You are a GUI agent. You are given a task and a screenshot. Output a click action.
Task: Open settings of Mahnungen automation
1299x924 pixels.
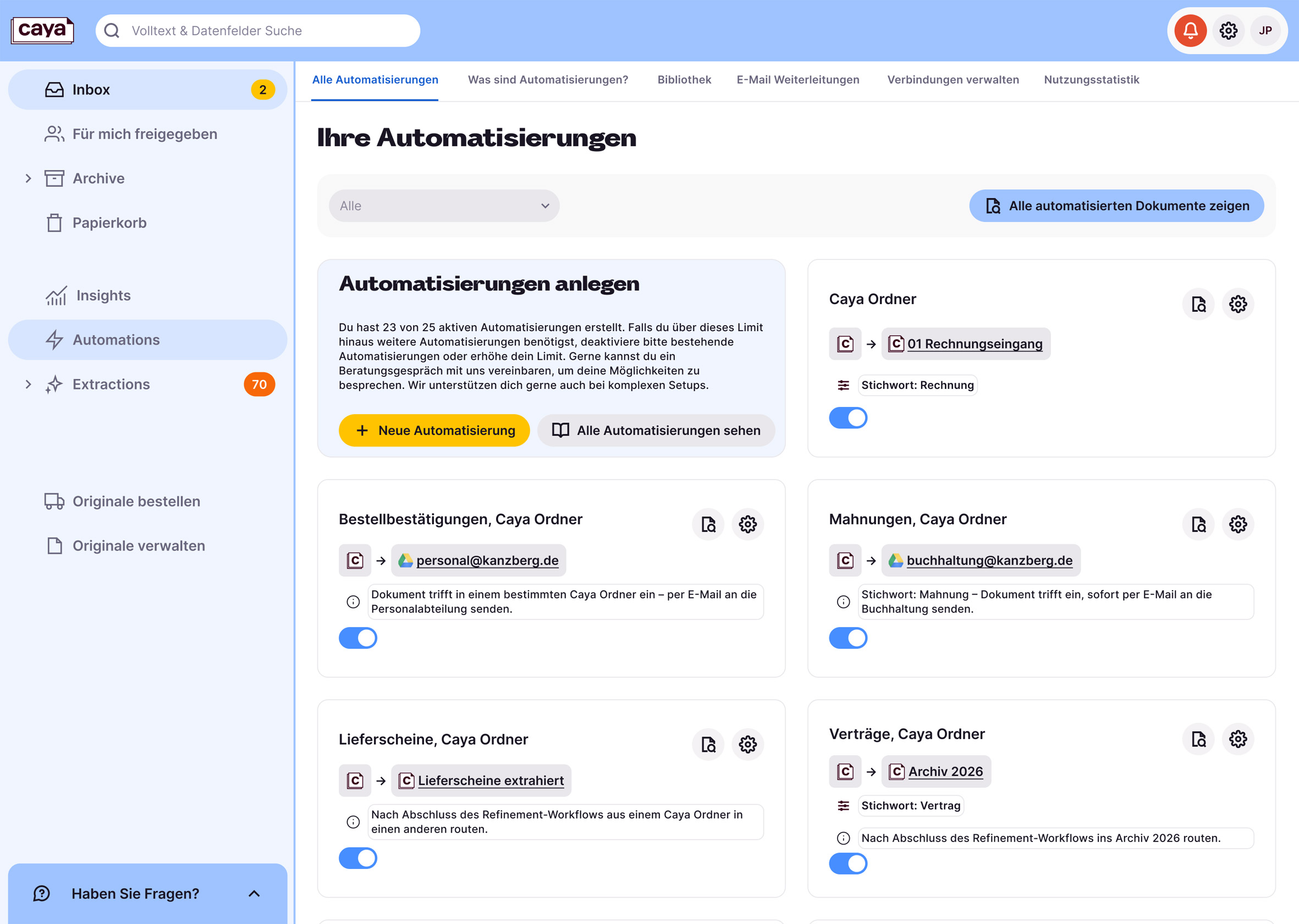1237,525
